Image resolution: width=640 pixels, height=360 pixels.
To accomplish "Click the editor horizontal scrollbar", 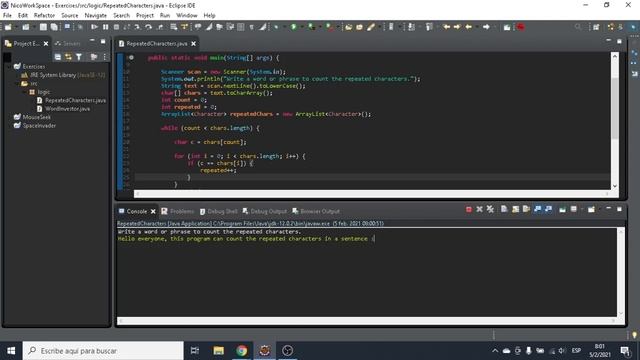I will 371,194.
